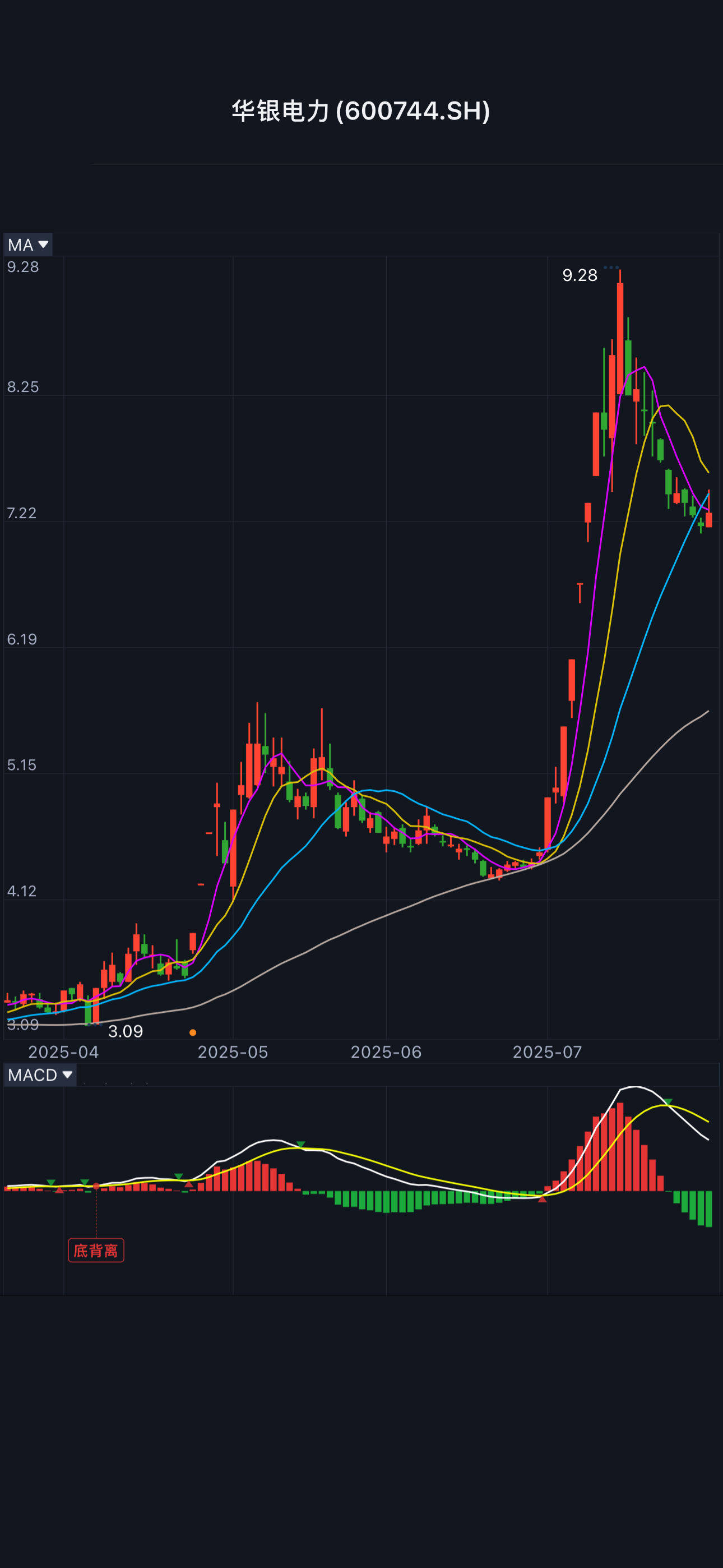
Task: Select the tallest red candlestick at the peak
Action: [619, 338]
